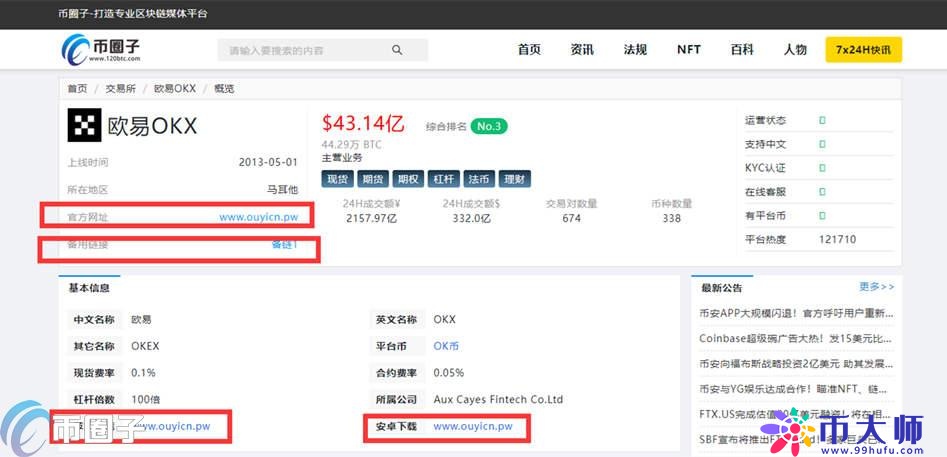Open the NFT nav menu
Screen dimensions: 947x457
point(689,50)
